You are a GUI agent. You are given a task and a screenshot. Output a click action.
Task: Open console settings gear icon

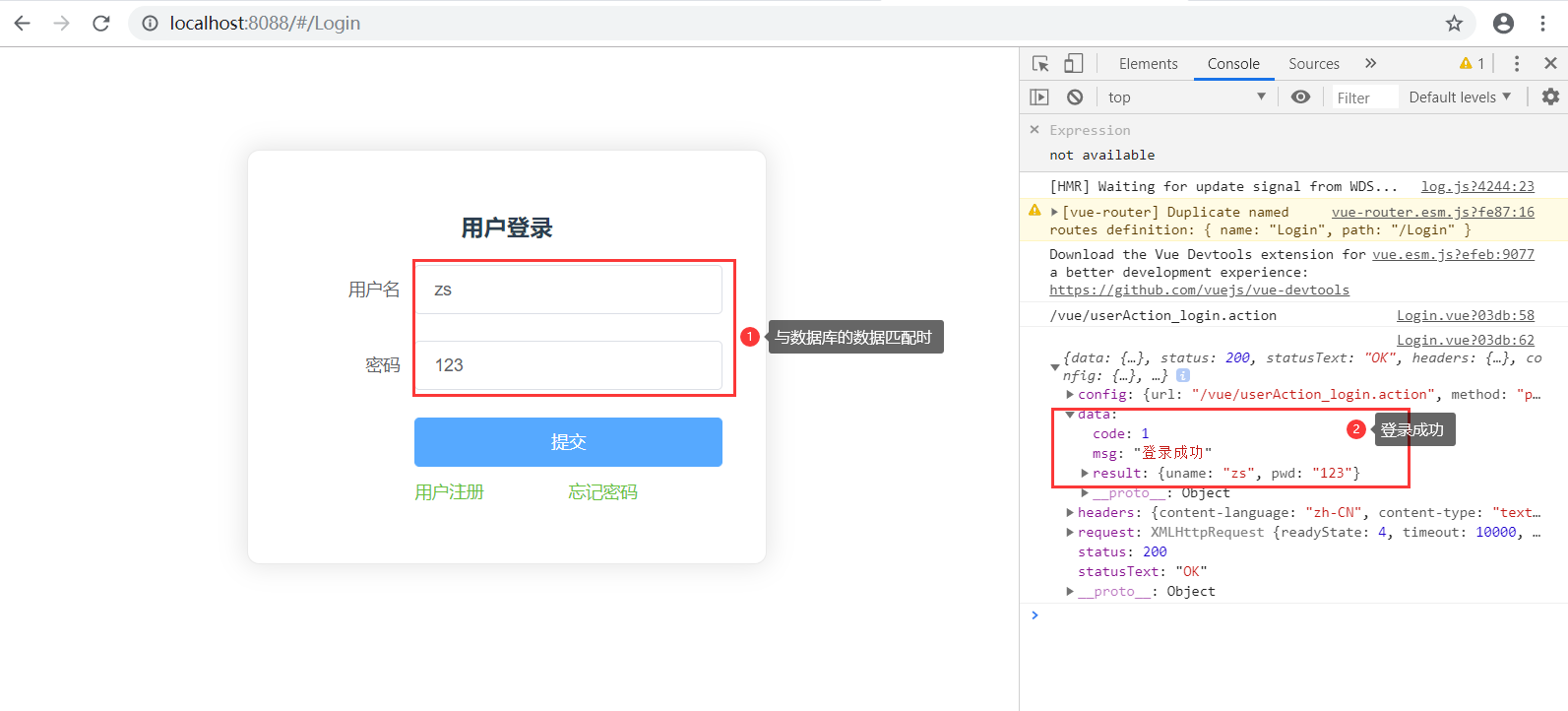coord(1550,97)
